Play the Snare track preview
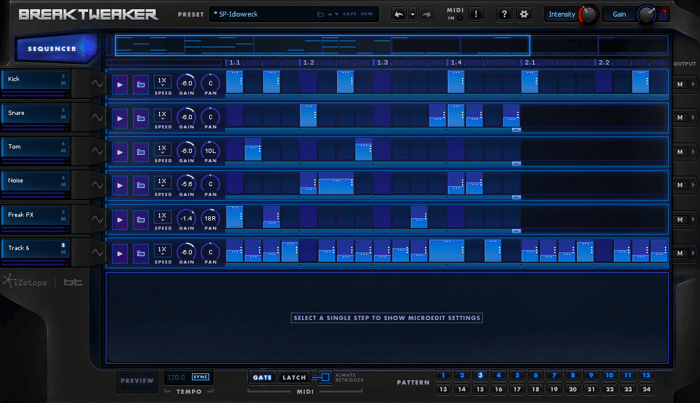This screenshot has width=700, height=403. tap(120, 118)
